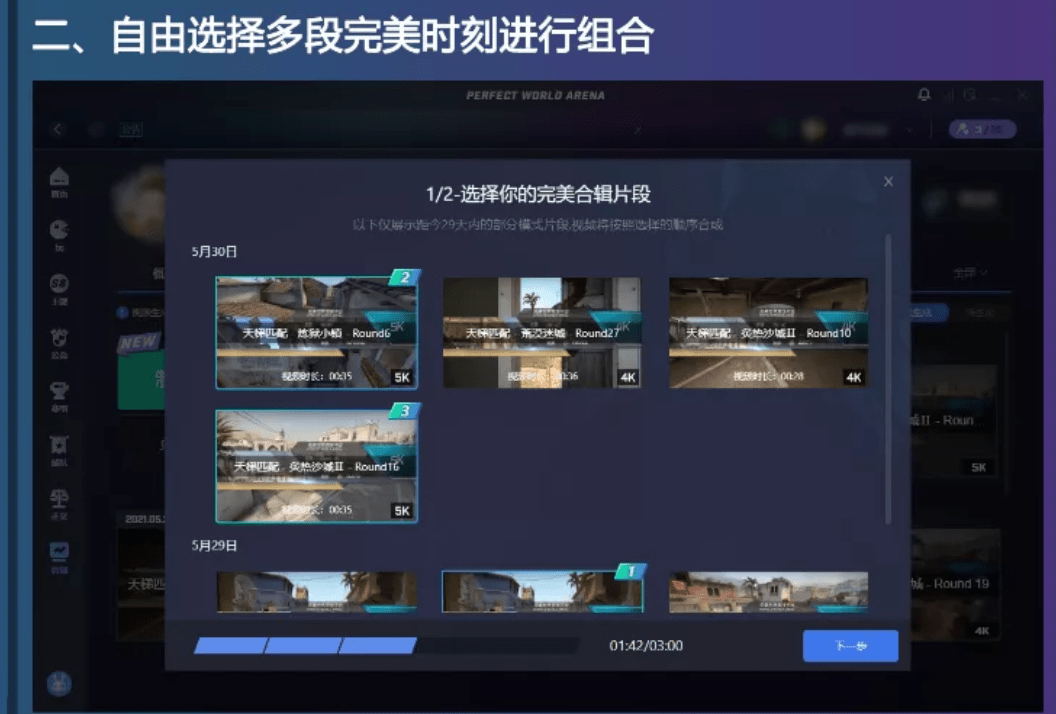1056x714 pixels.
Task: Open the bear-face guild icon in the sidebar
Action: click(59, 342)
